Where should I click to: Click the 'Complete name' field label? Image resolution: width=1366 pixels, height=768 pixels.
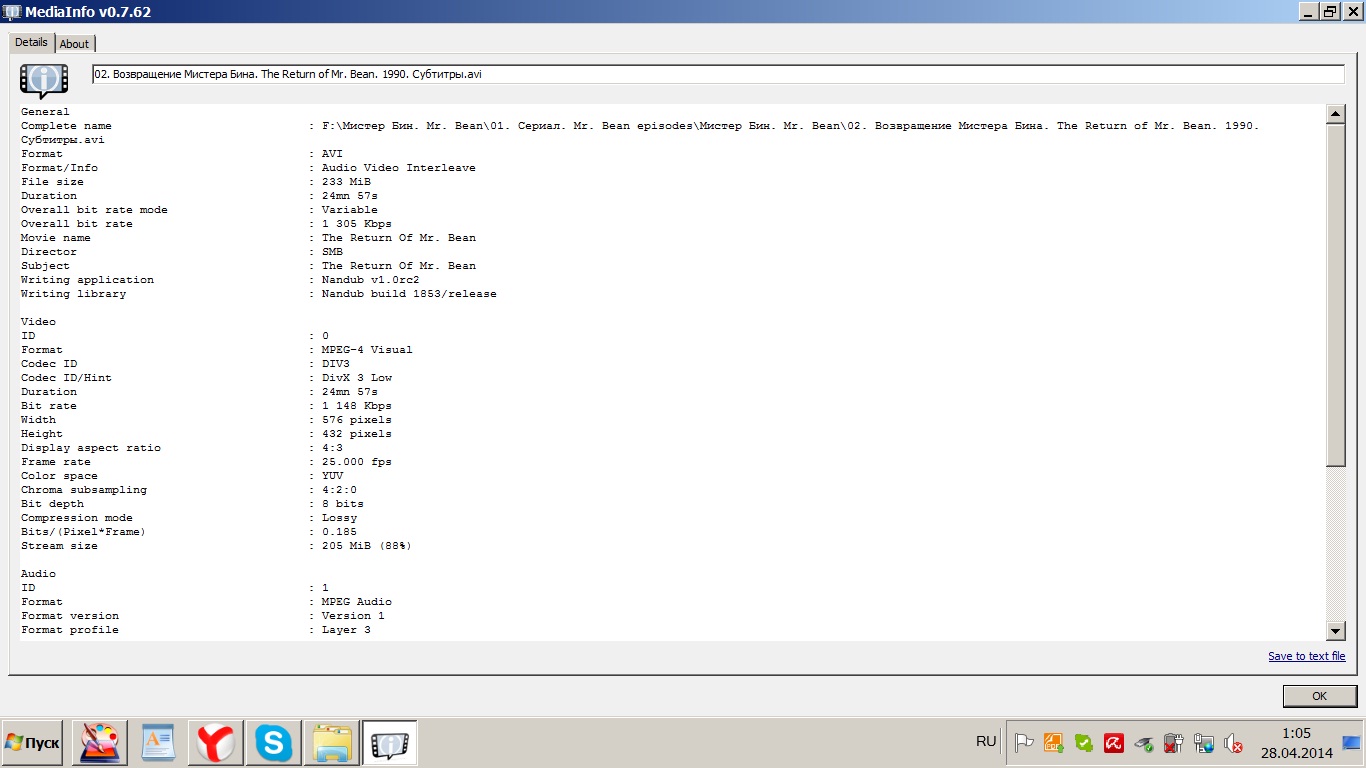[x=66, y=126]
